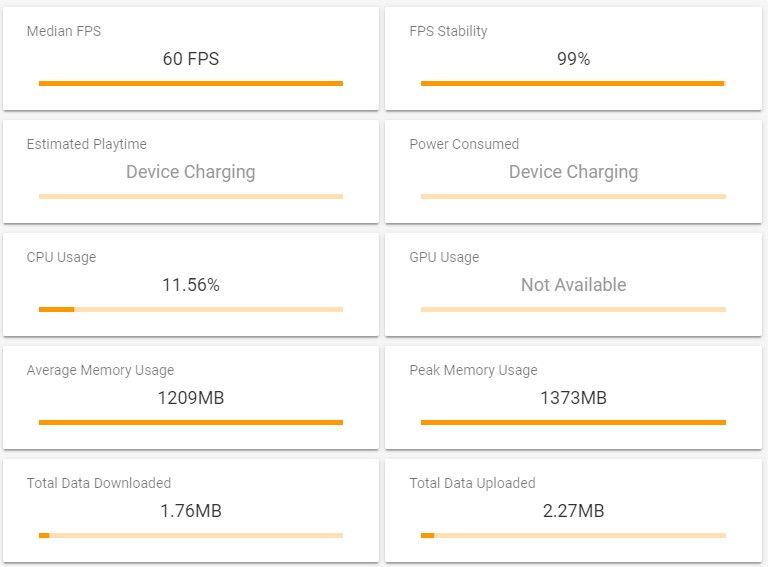768x567 pixels.
Task: Click the Median FPS progress bar
Action: click(191, 84)
